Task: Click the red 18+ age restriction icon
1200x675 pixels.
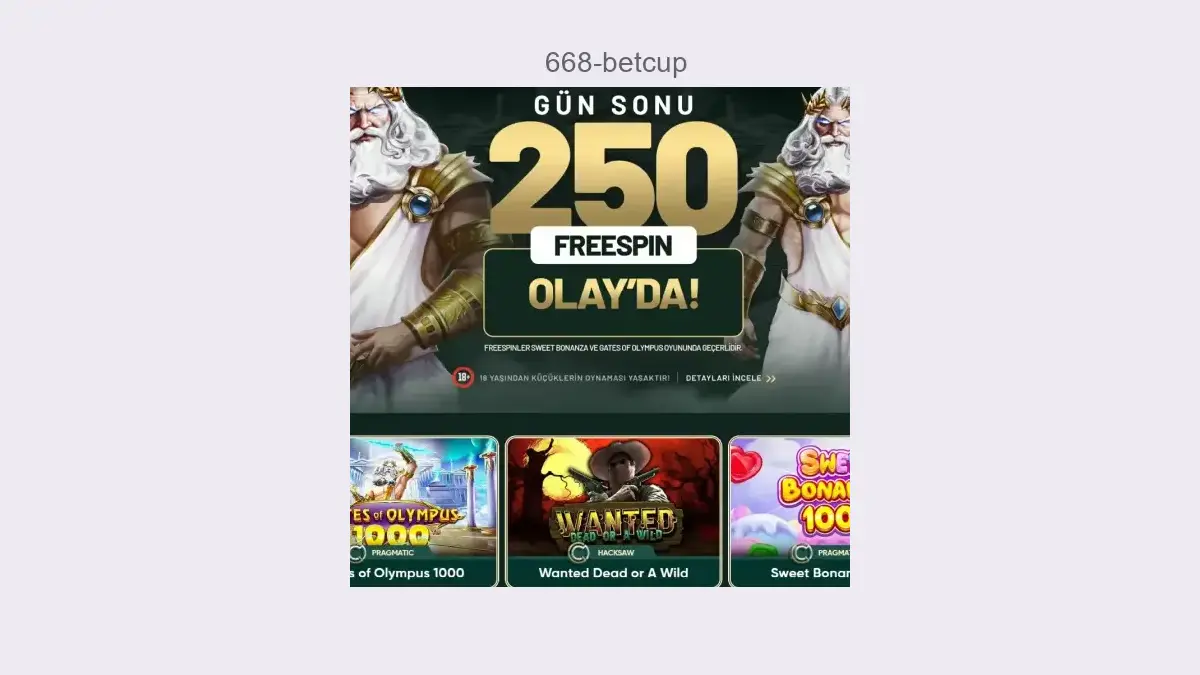Action: (463, 378)
